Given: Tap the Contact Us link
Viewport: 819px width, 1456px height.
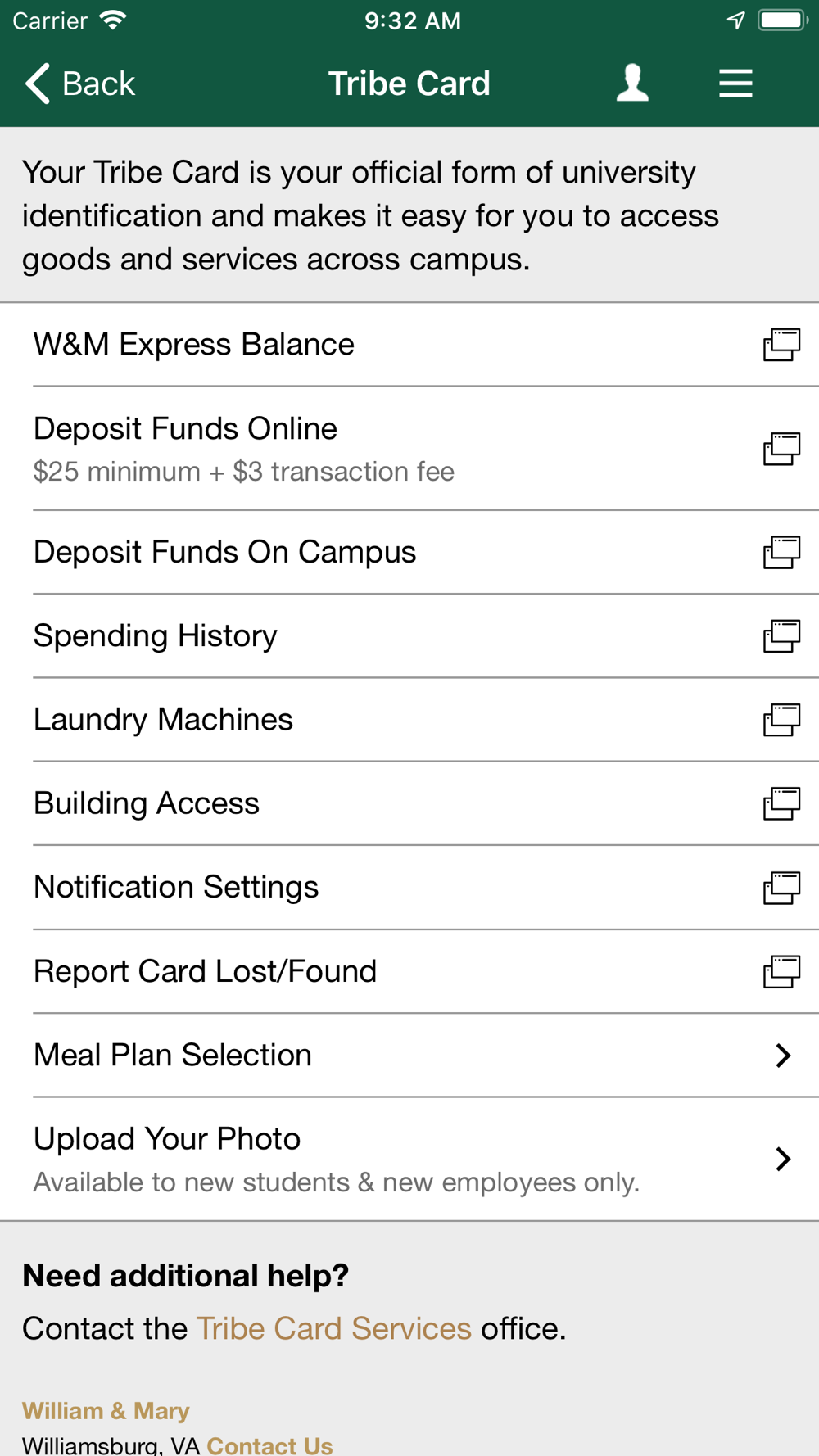Looking at the screenshot, I should [270, 1445].
